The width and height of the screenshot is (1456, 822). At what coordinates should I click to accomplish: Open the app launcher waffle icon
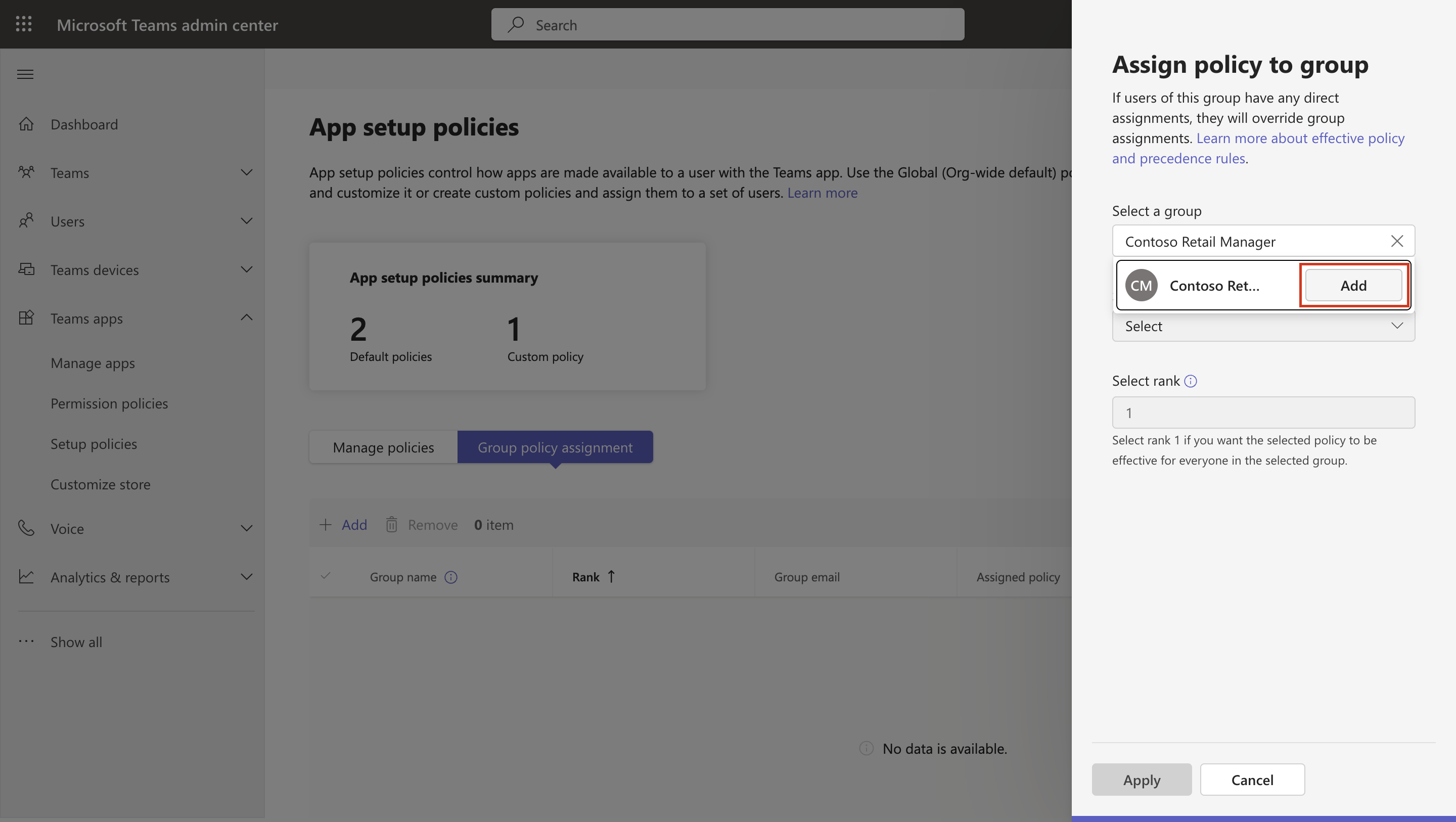pyautogui.click(x=24, y=24)
